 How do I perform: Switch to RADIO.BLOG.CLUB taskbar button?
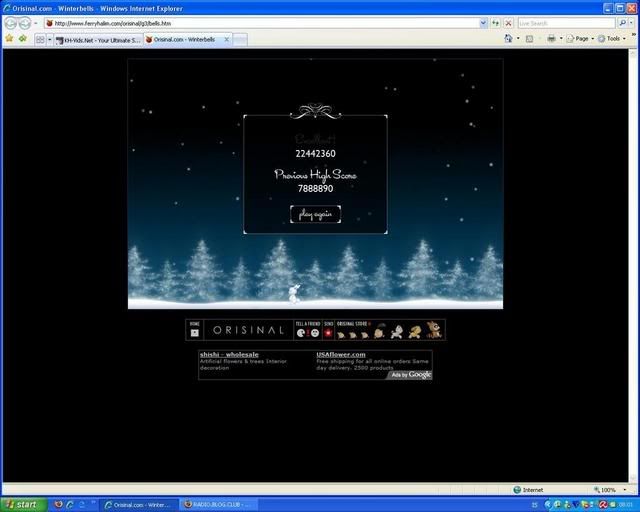click(218, 505)
